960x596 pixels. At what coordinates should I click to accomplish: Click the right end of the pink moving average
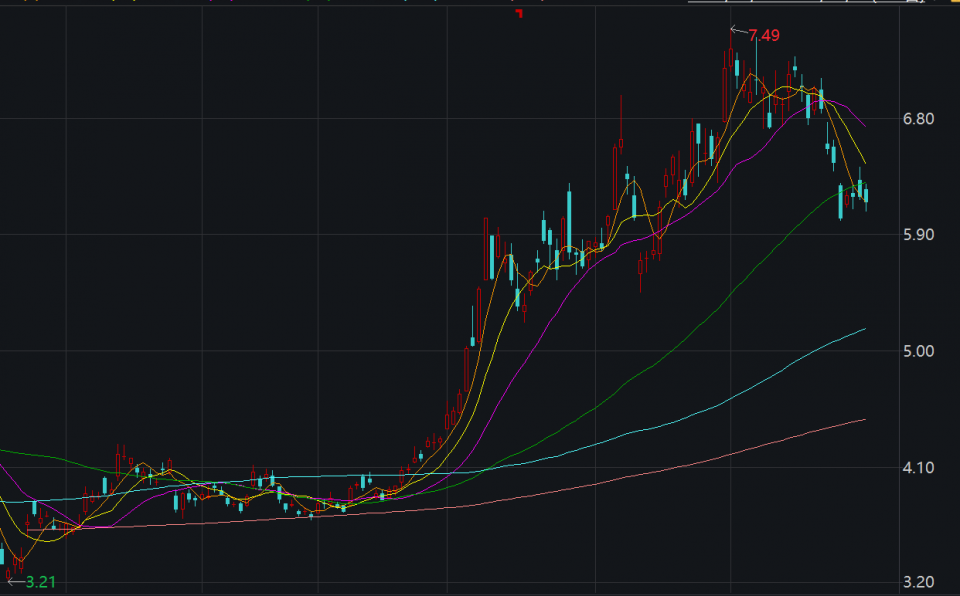click(864, 420)
